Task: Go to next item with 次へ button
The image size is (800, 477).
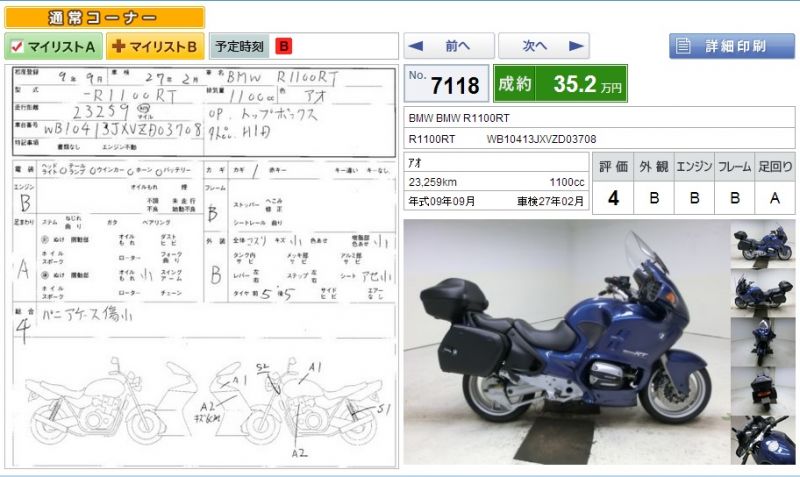Action: tap(544, 46)
